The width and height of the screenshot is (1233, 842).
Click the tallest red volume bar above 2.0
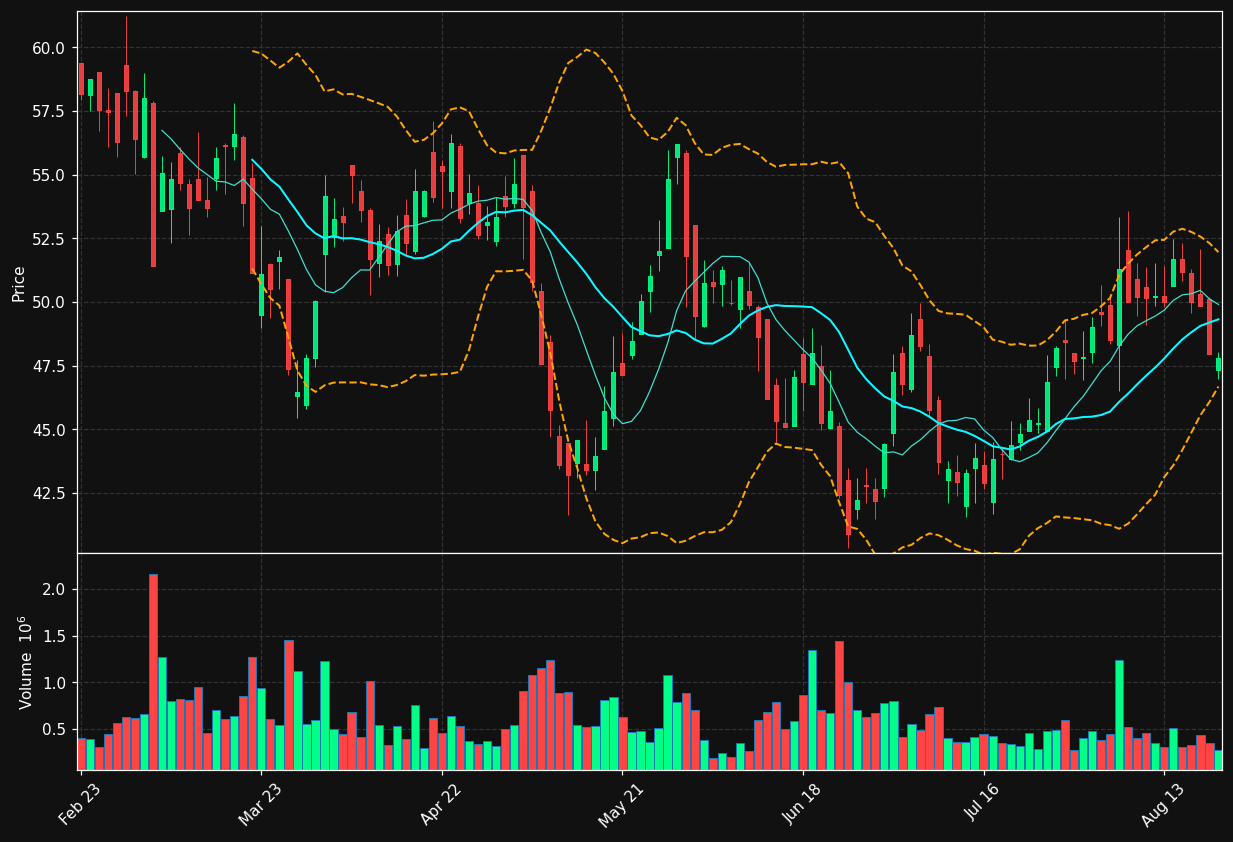tap(153, 672)
